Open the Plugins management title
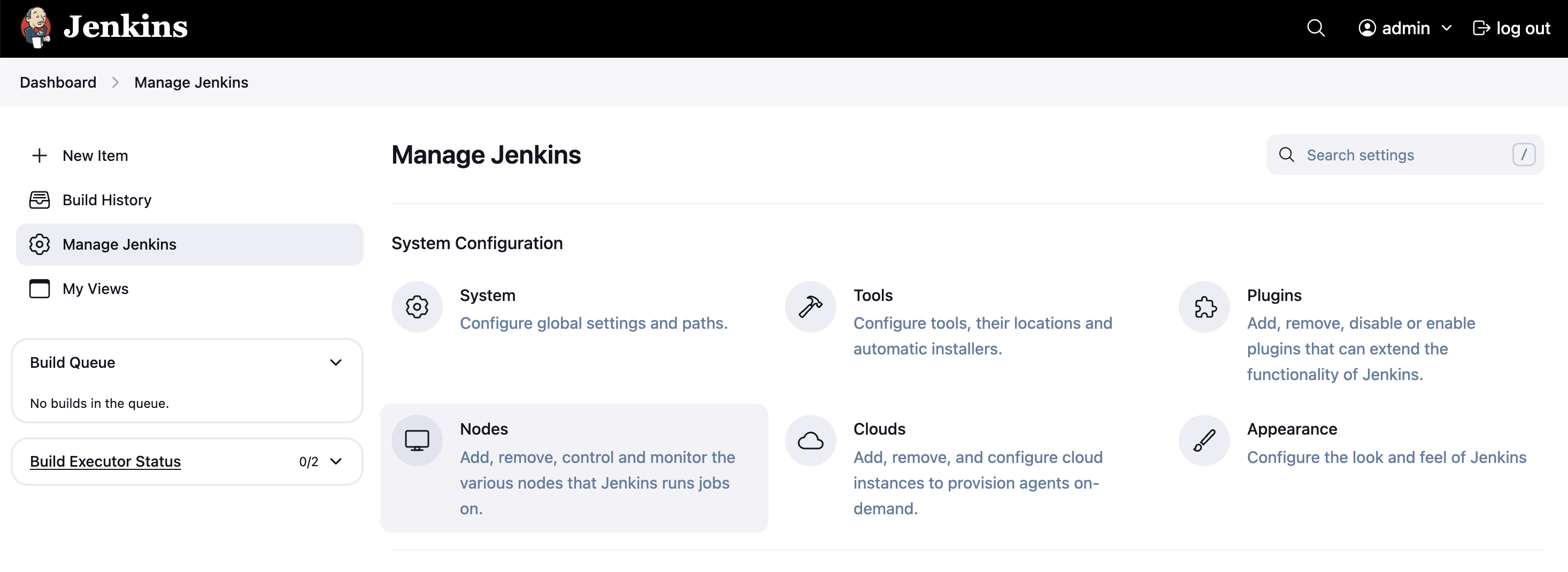This screenshot has width=1568, height=572. tap(1274, 296)
